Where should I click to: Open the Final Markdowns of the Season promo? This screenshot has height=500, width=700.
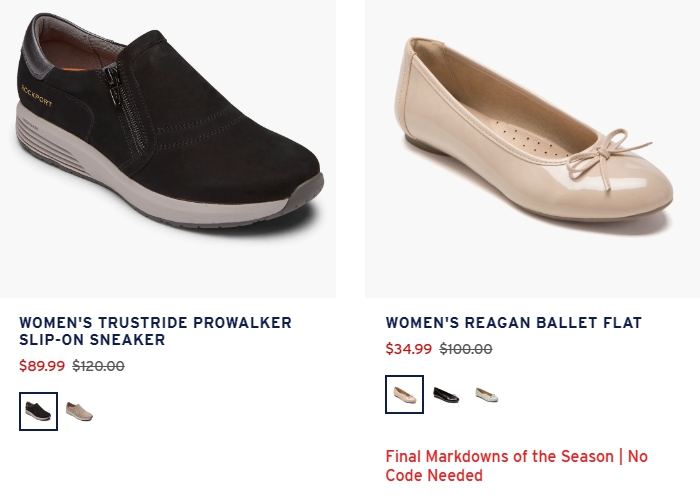(x=517, y=466)
